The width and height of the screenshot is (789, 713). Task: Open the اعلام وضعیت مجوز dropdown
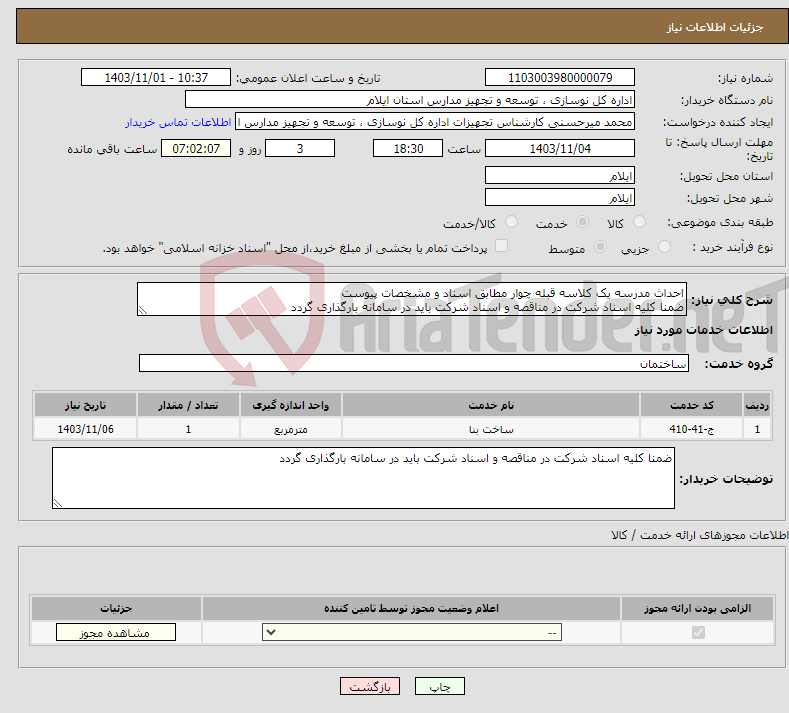[x=412, y=632]
